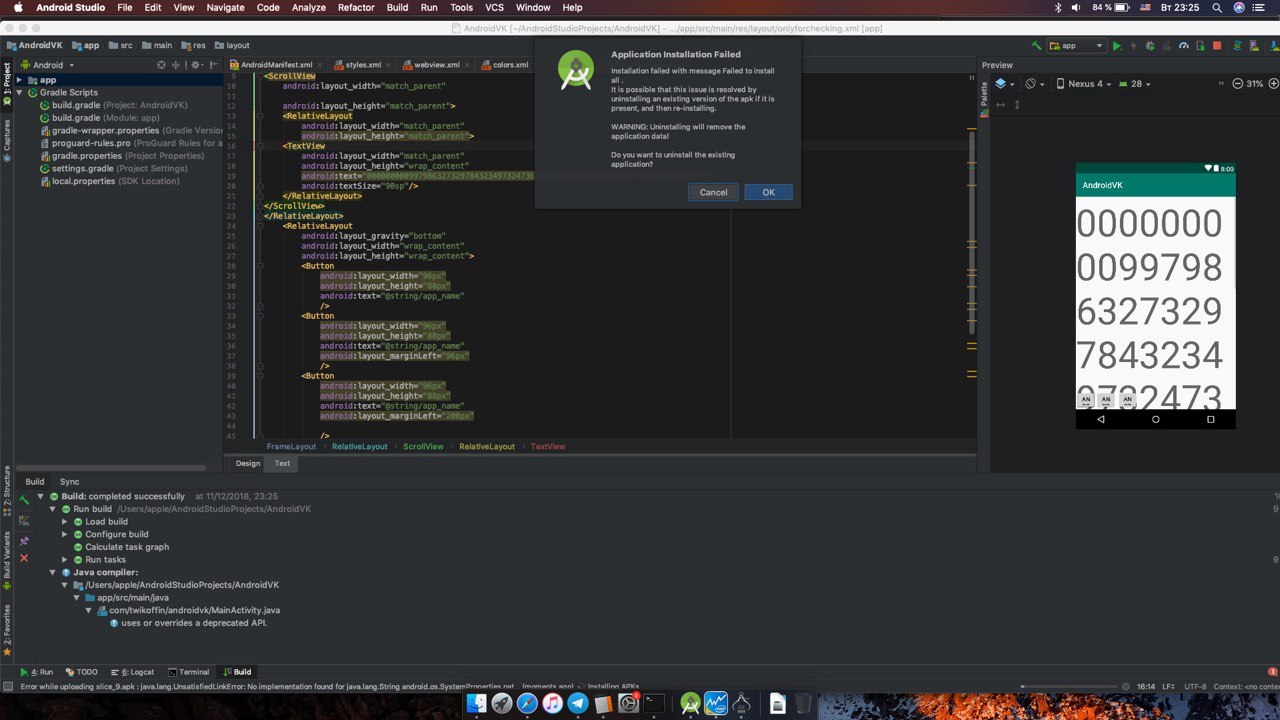The height and width of the screenshot is (720, 1280).
Task: Click the red X in Build panel
Action: [x=24, y=558]
